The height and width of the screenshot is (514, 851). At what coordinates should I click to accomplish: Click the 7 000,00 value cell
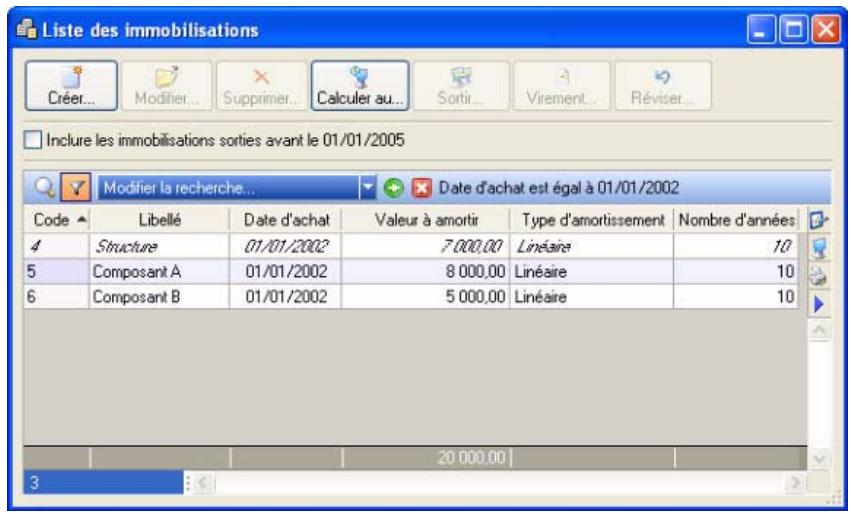[426, 246]
